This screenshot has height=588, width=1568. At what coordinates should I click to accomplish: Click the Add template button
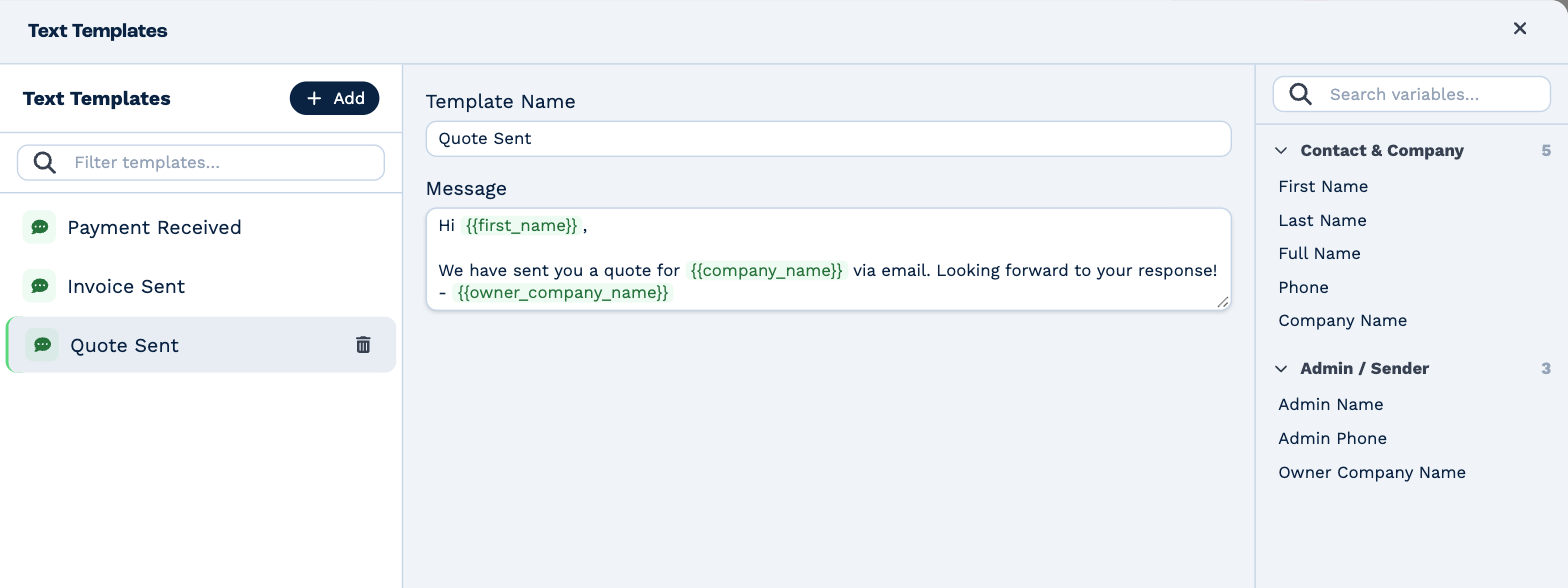335,98
